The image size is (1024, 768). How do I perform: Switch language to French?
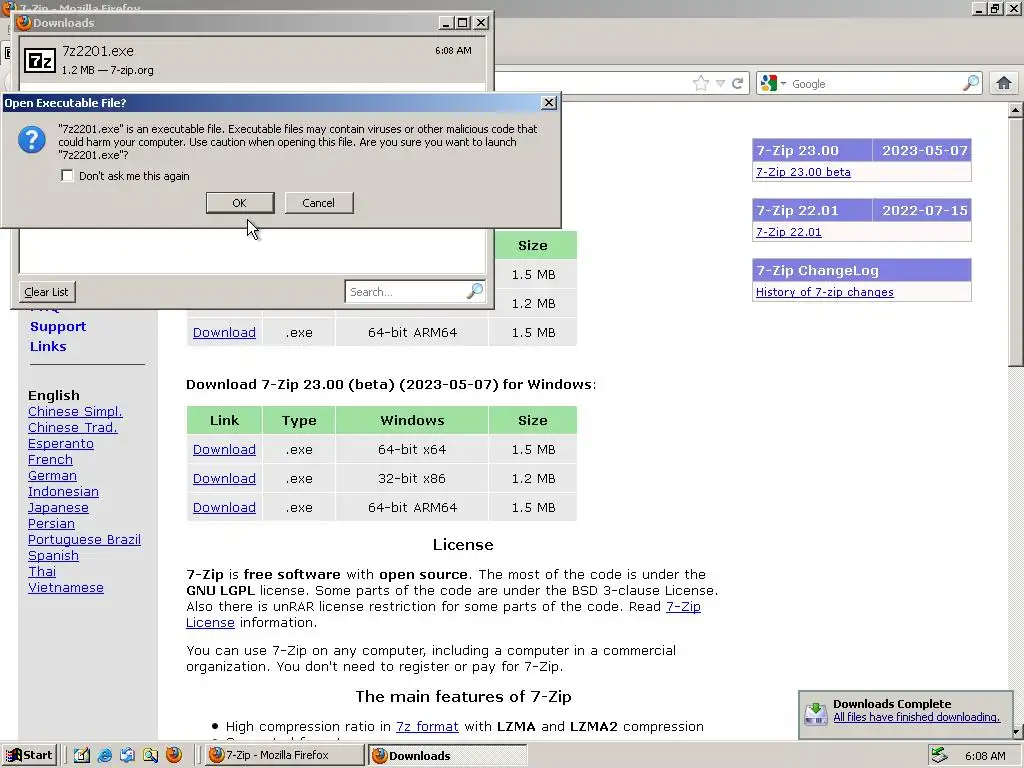50,460
